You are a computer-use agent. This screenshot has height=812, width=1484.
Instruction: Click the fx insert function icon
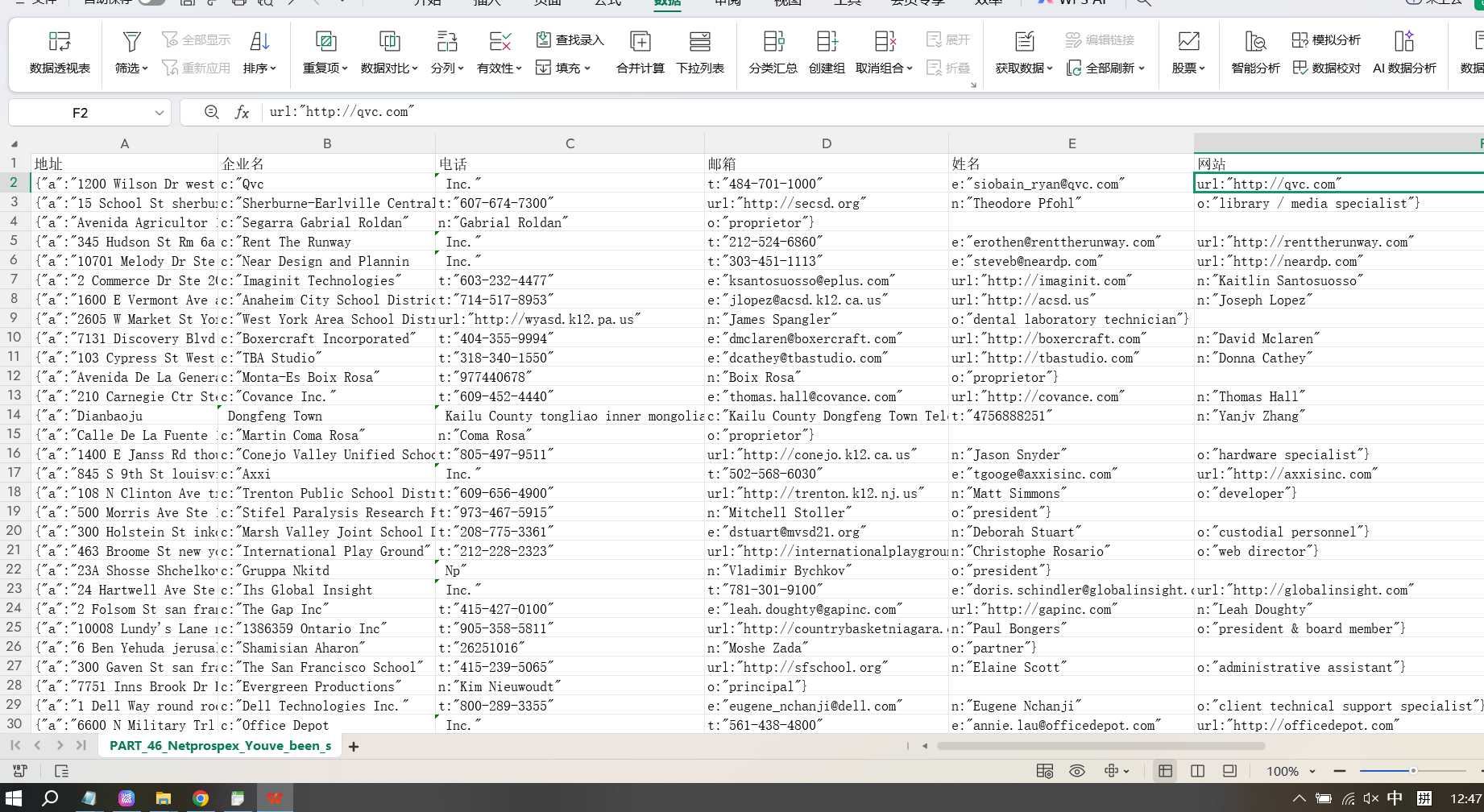242,112
